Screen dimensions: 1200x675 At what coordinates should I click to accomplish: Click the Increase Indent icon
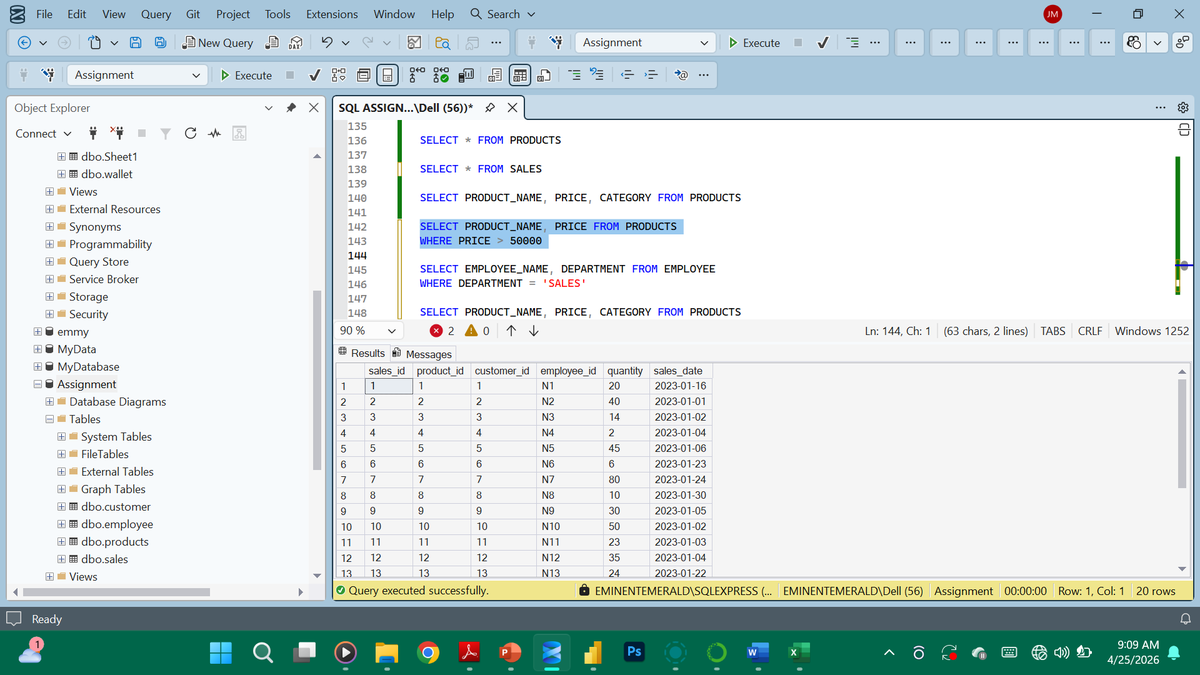(651, 75)
